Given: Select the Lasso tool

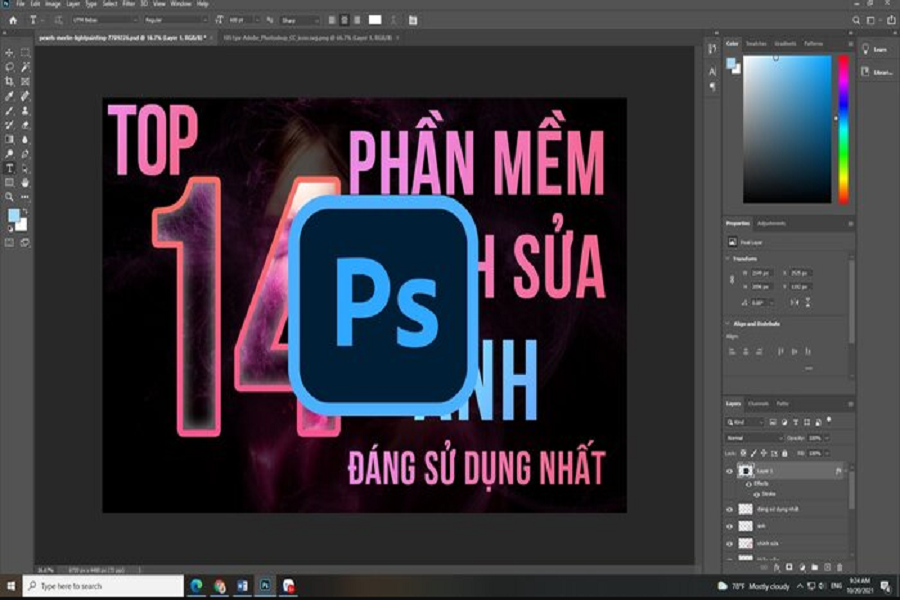Looking at the screenshot, I should pyautogui.click(x=9, y=67).
